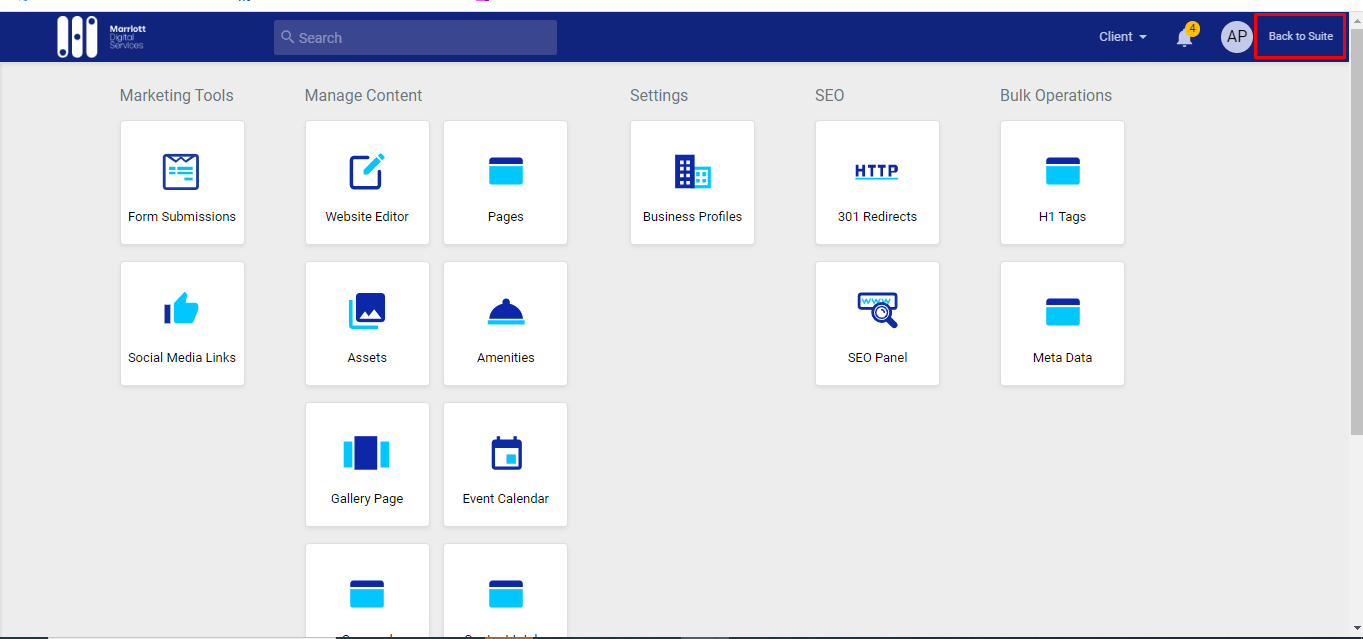The height and width of the screenshot is (639, 1363).
Task: Open the 301 Redirects HTTP icon
Action: coord(877,172)
